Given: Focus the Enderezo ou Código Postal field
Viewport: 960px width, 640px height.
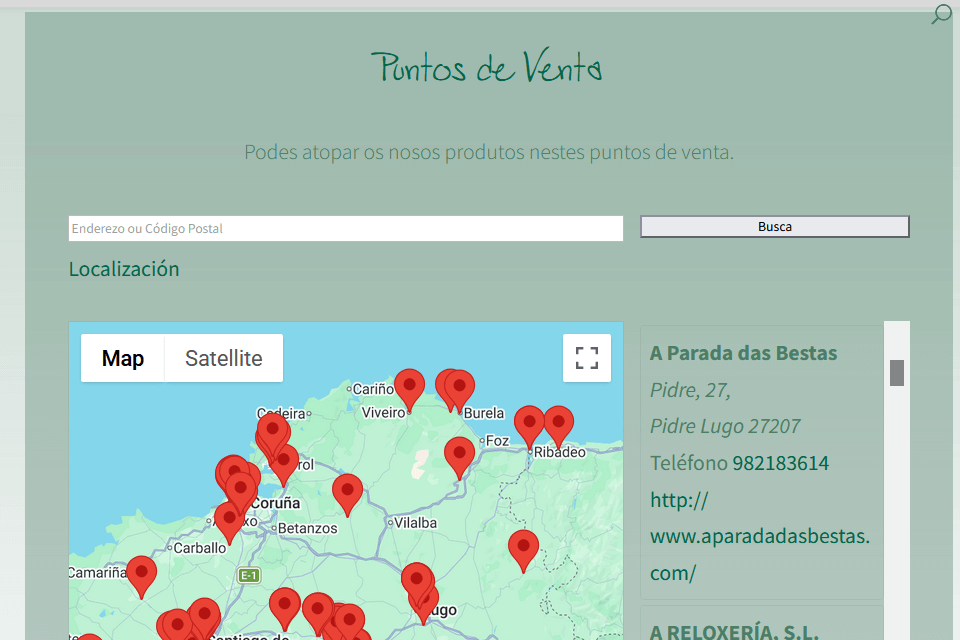Looking at the screenshot, I should pyautogui.click(x=346, y=228).
